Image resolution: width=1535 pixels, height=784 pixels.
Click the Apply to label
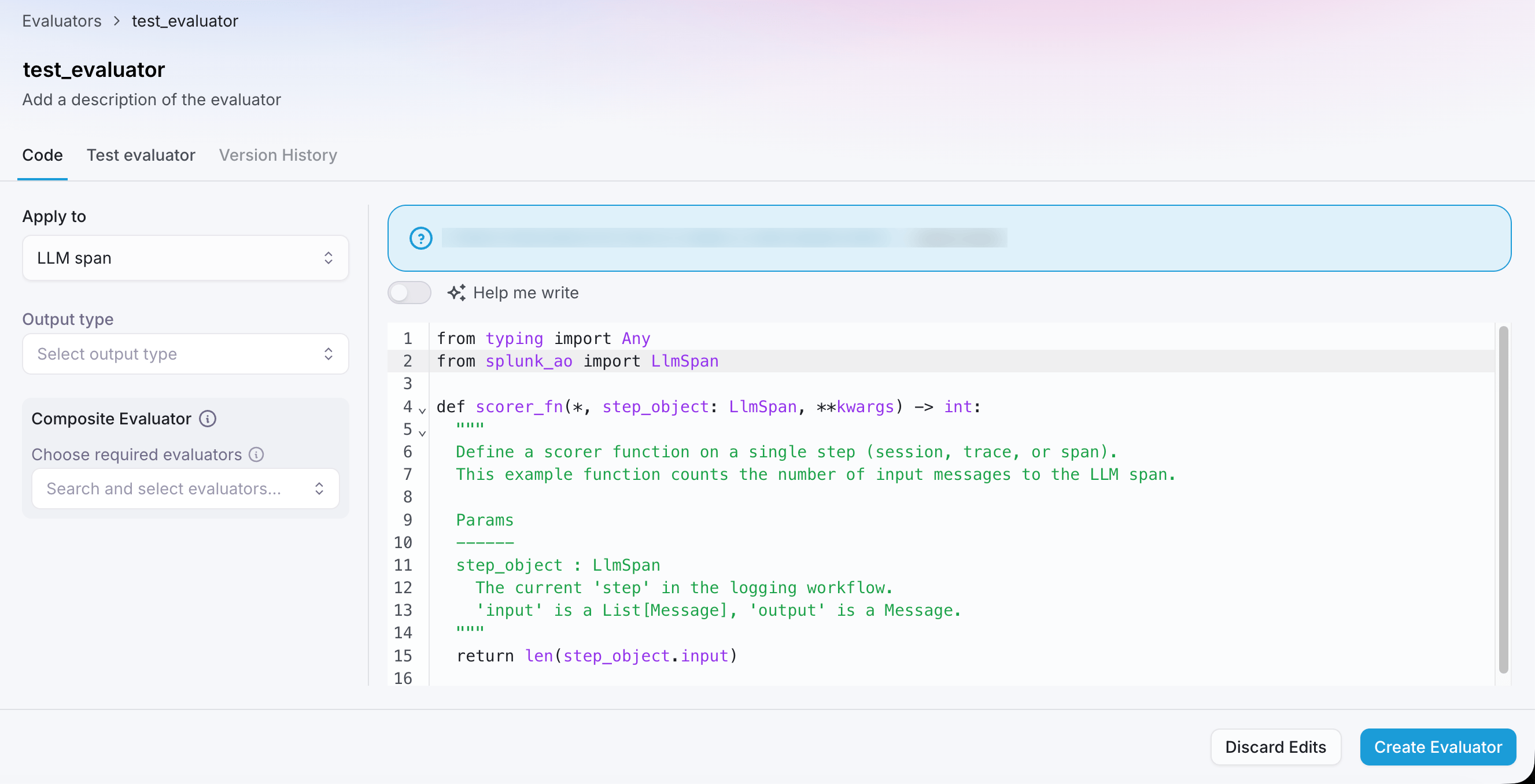pos(54,216)
